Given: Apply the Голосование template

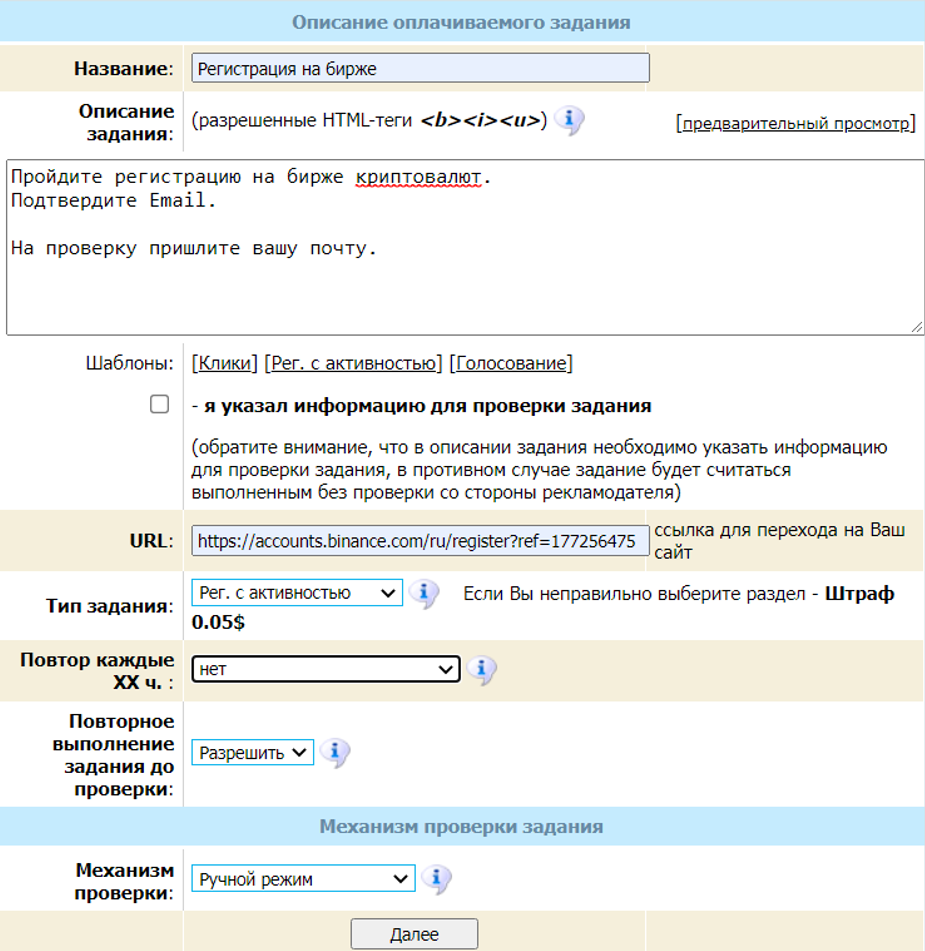Looking at the screenshot, I should pyautogui.click(x=511, y=363).
